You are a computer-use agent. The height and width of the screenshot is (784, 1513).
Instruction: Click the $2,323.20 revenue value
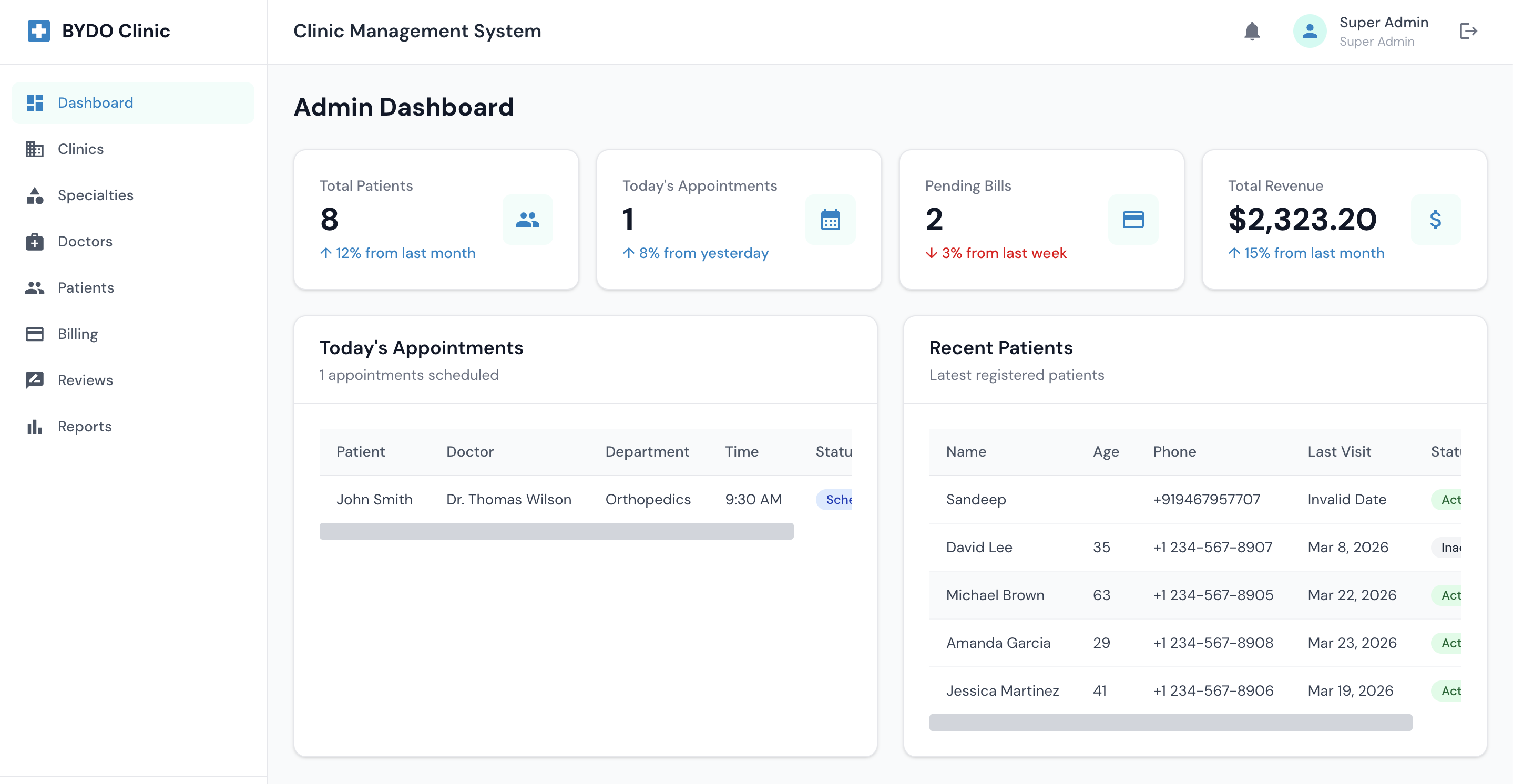[1302, 220]
